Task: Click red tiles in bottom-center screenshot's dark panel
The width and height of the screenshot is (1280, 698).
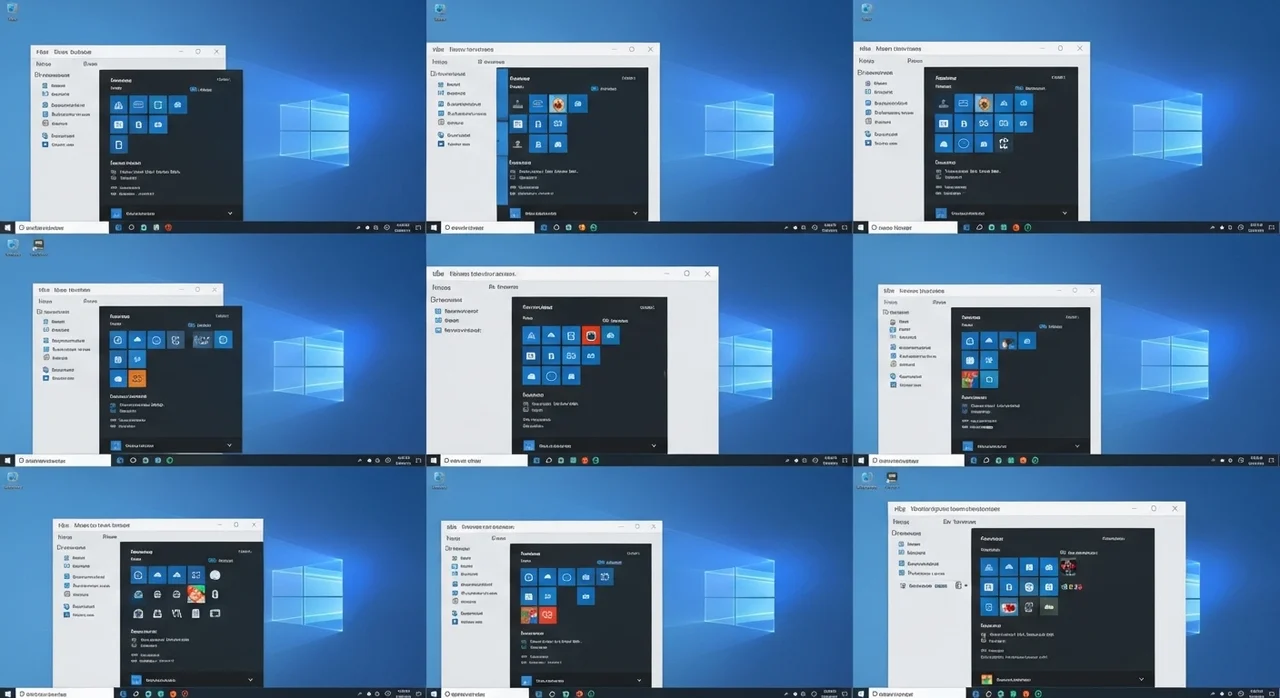Action: tap(538, 615)
